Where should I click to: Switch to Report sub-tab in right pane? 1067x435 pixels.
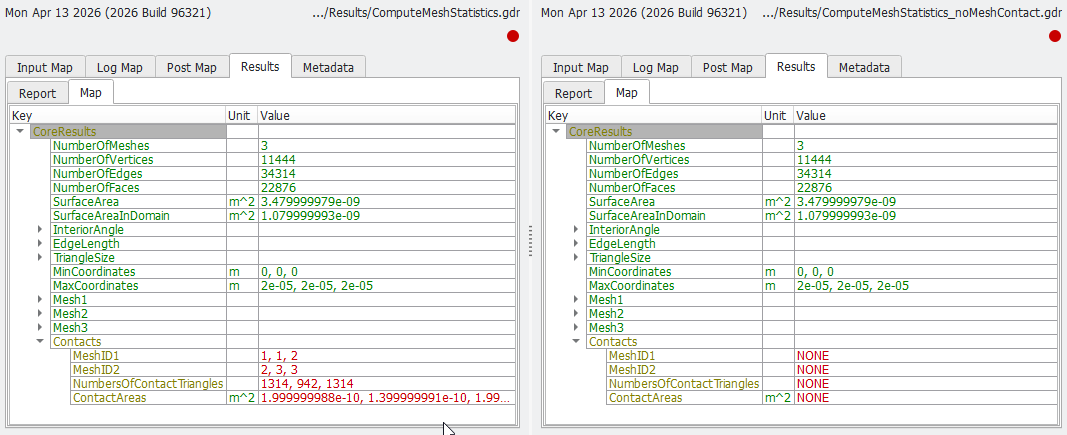573,93
